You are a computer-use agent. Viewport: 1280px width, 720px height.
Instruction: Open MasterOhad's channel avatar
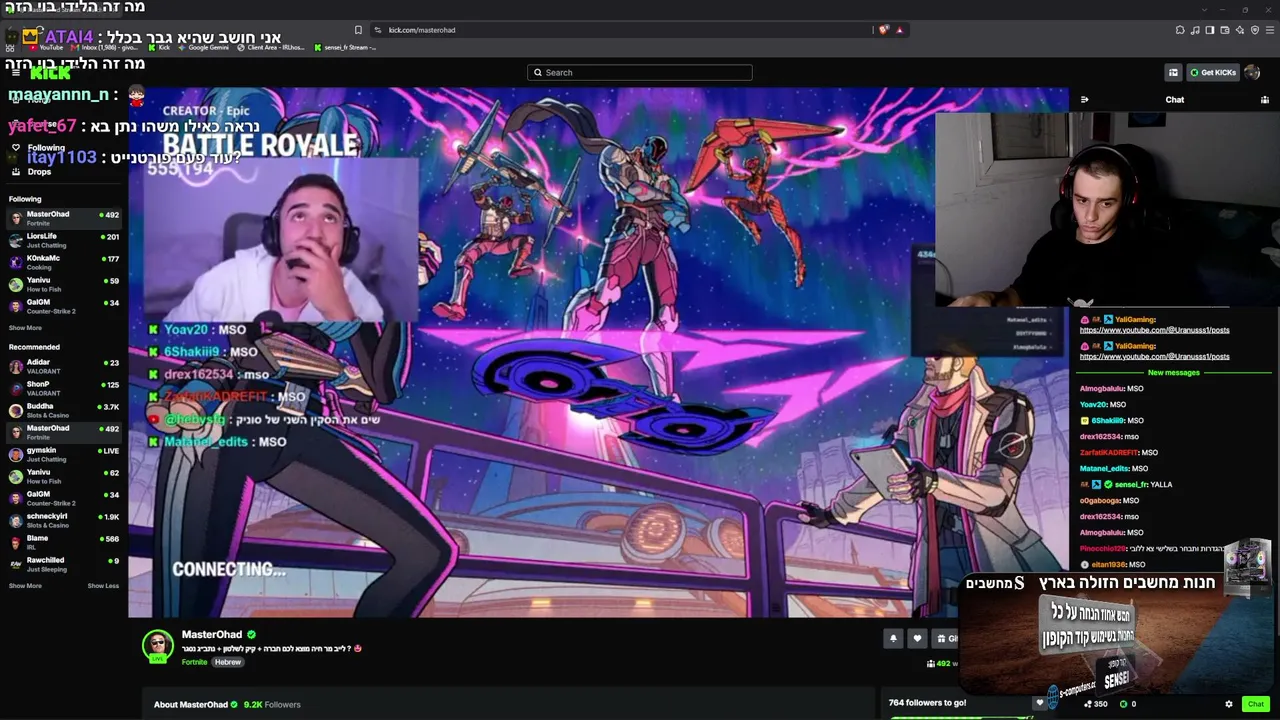[158, 646]
